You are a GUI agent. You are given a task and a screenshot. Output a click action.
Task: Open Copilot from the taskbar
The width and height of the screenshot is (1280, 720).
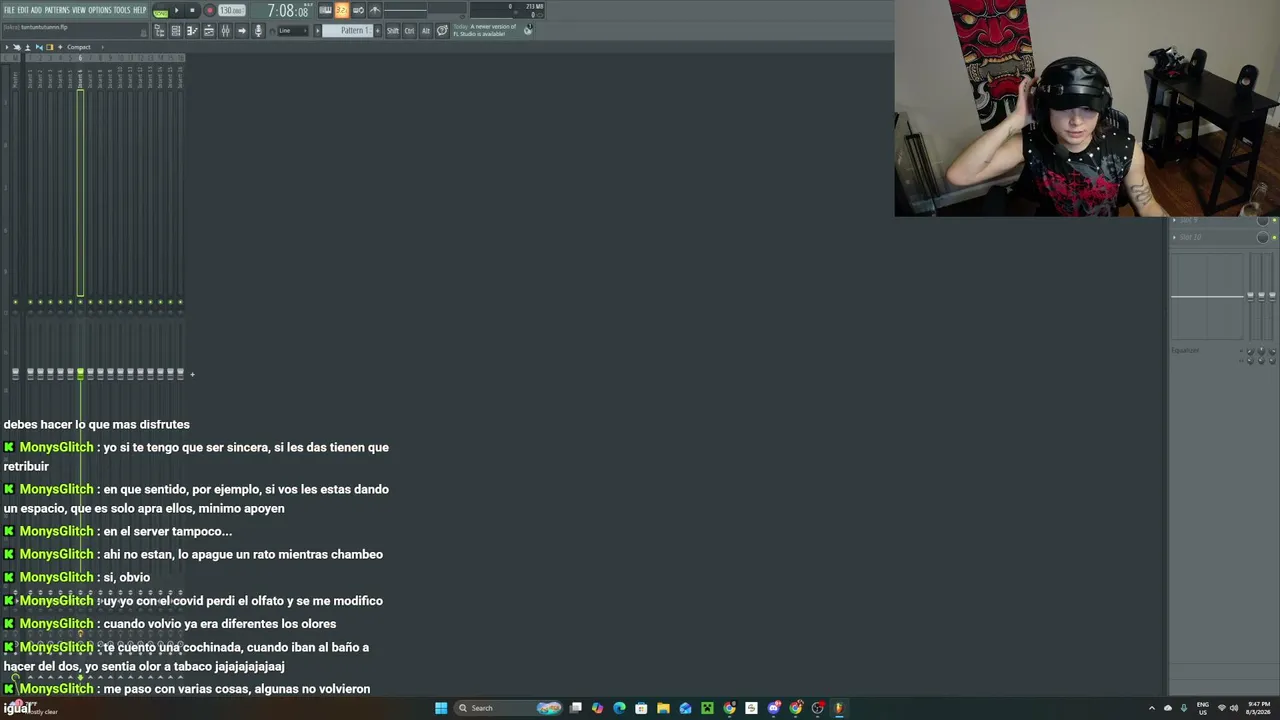point(598,708)
